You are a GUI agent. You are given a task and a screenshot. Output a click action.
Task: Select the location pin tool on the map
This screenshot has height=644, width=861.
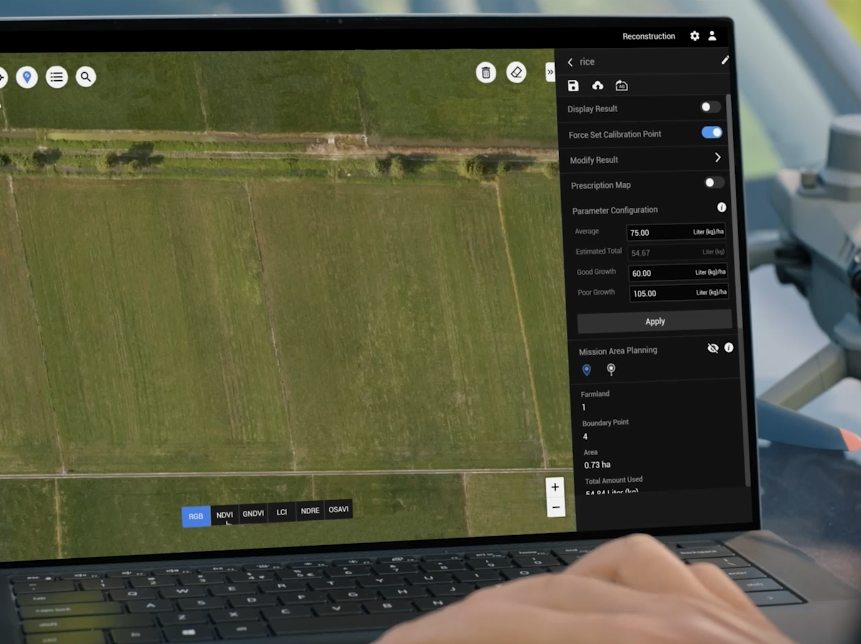click(x=25, y=76)
